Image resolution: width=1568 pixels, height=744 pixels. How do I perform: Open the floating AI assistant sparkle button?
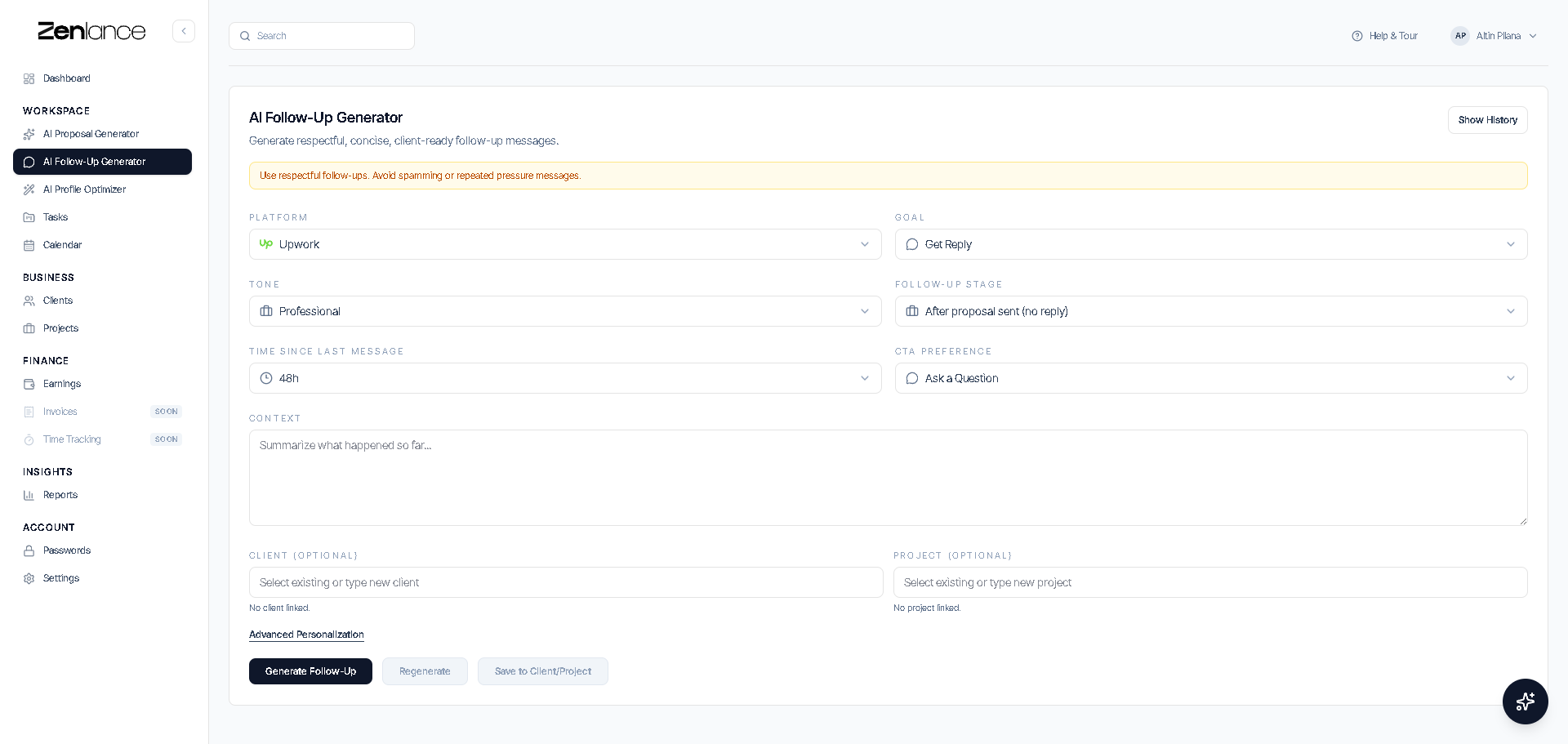(x=1525, y=702)
